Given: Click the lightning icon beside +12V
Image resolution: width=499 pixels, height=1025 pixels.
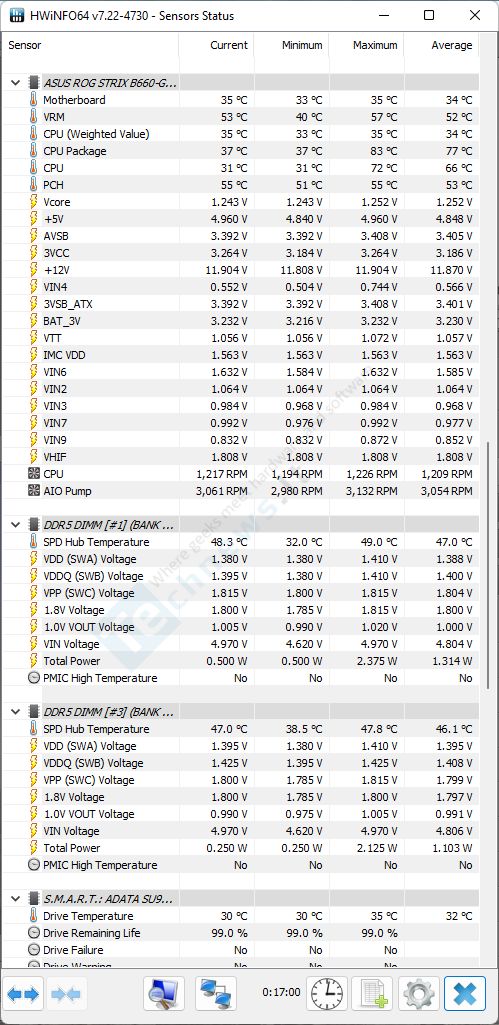Looking at the screenshot, I should pyautogui.click(x=33, y=270).
